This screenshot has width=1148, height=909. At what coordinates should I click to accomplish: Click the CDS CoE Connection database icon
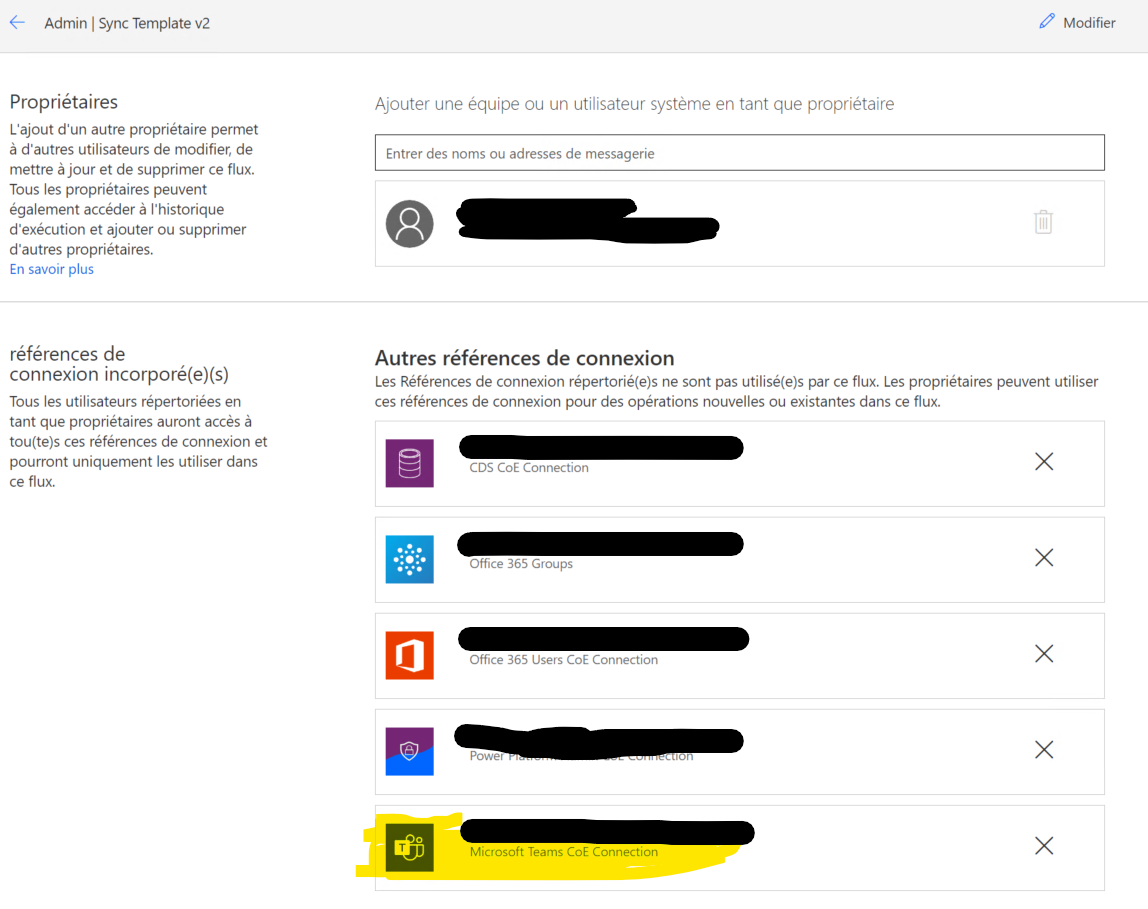point(409,463)
